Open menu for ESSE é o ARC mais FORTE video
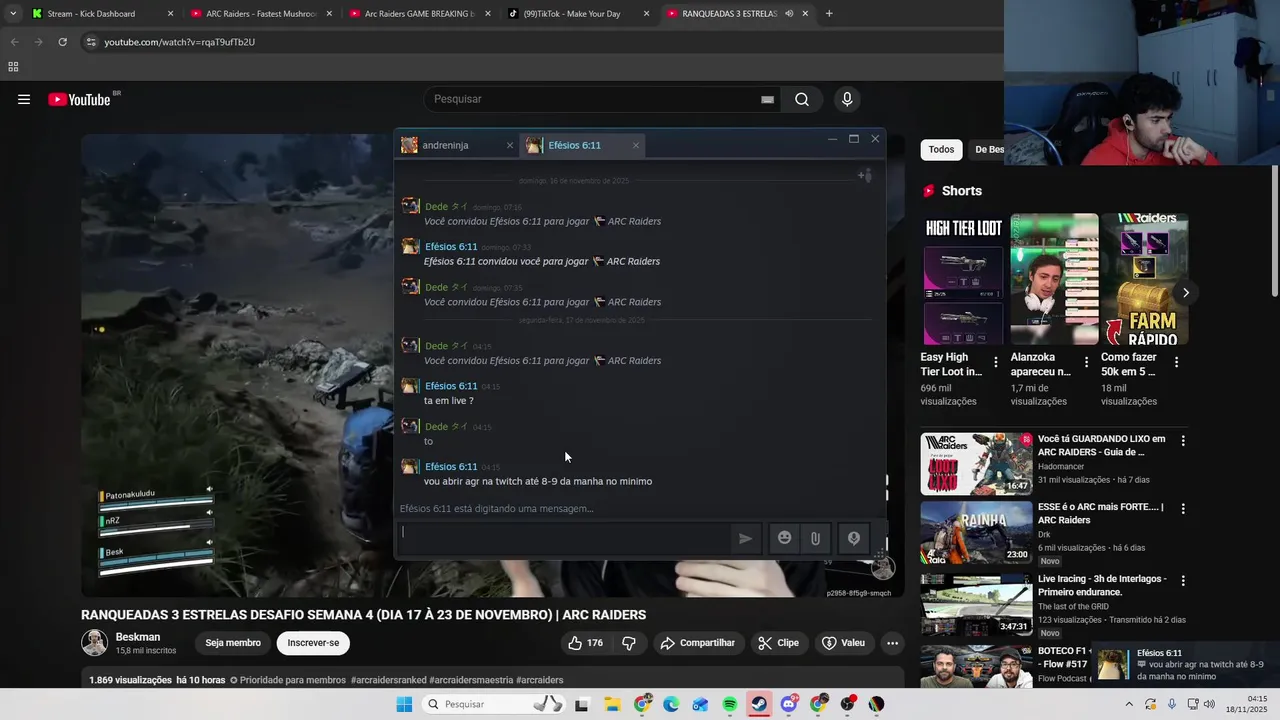Screen dimensions: 1280x720 click(1183, 509)
